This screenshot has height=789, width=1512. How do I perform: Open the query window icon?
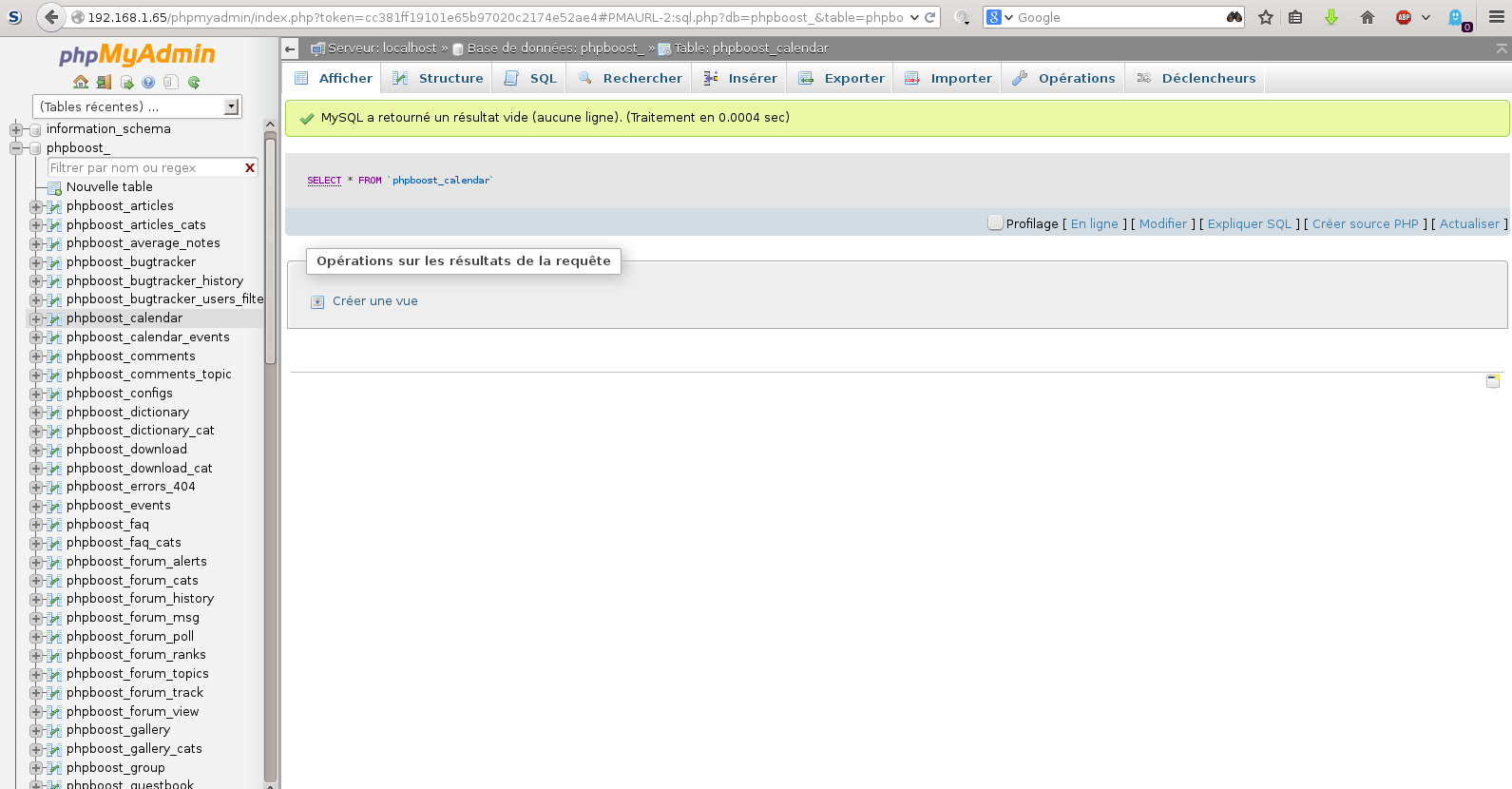[x=126, y=83]
